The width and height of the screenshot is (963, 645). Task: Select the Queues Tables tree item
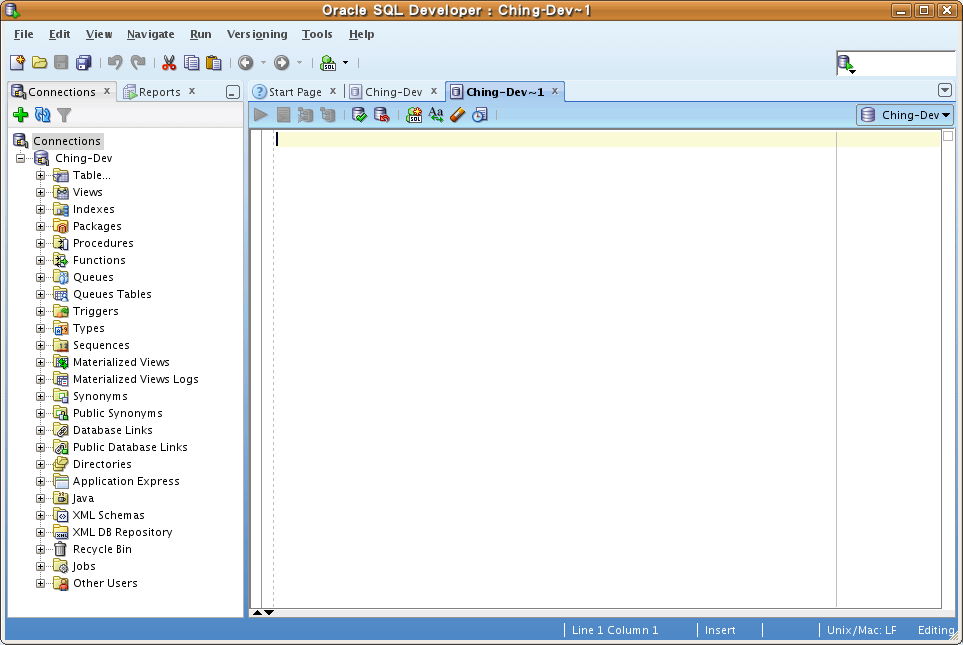click(x=112, y=294)
